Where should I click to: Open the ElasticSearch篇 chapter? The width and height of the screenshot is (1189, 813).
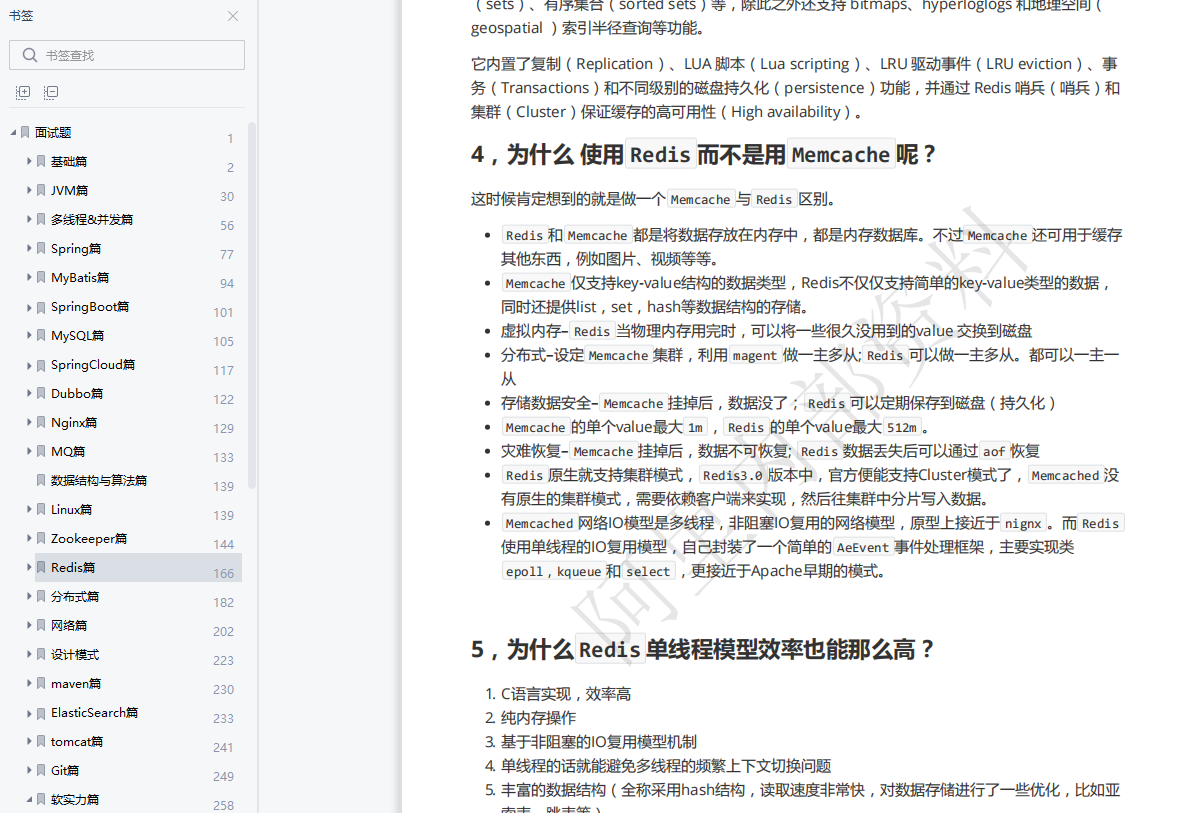click(94, 712)
